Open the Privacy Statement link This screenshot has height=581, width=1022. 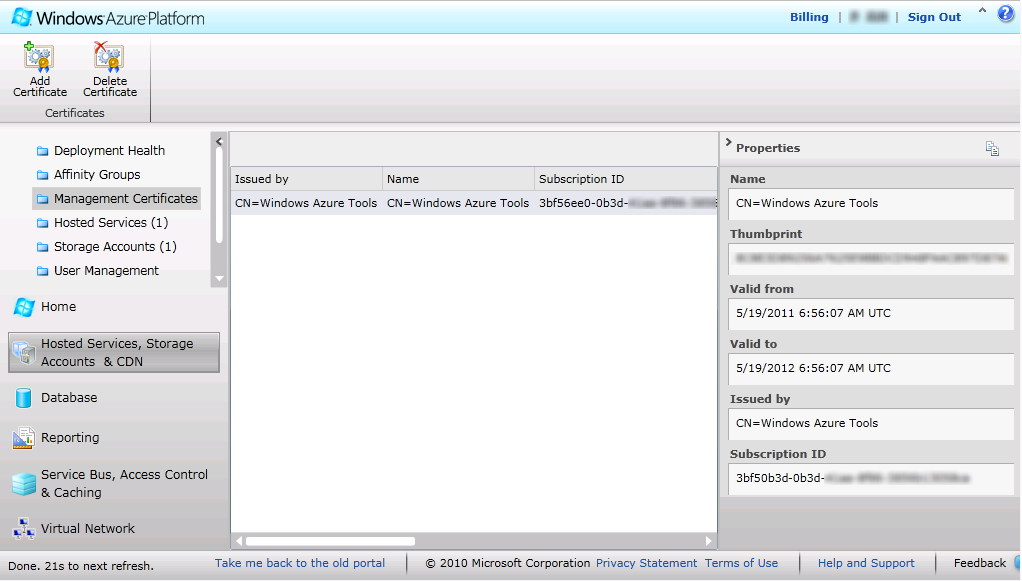[647, 563]
